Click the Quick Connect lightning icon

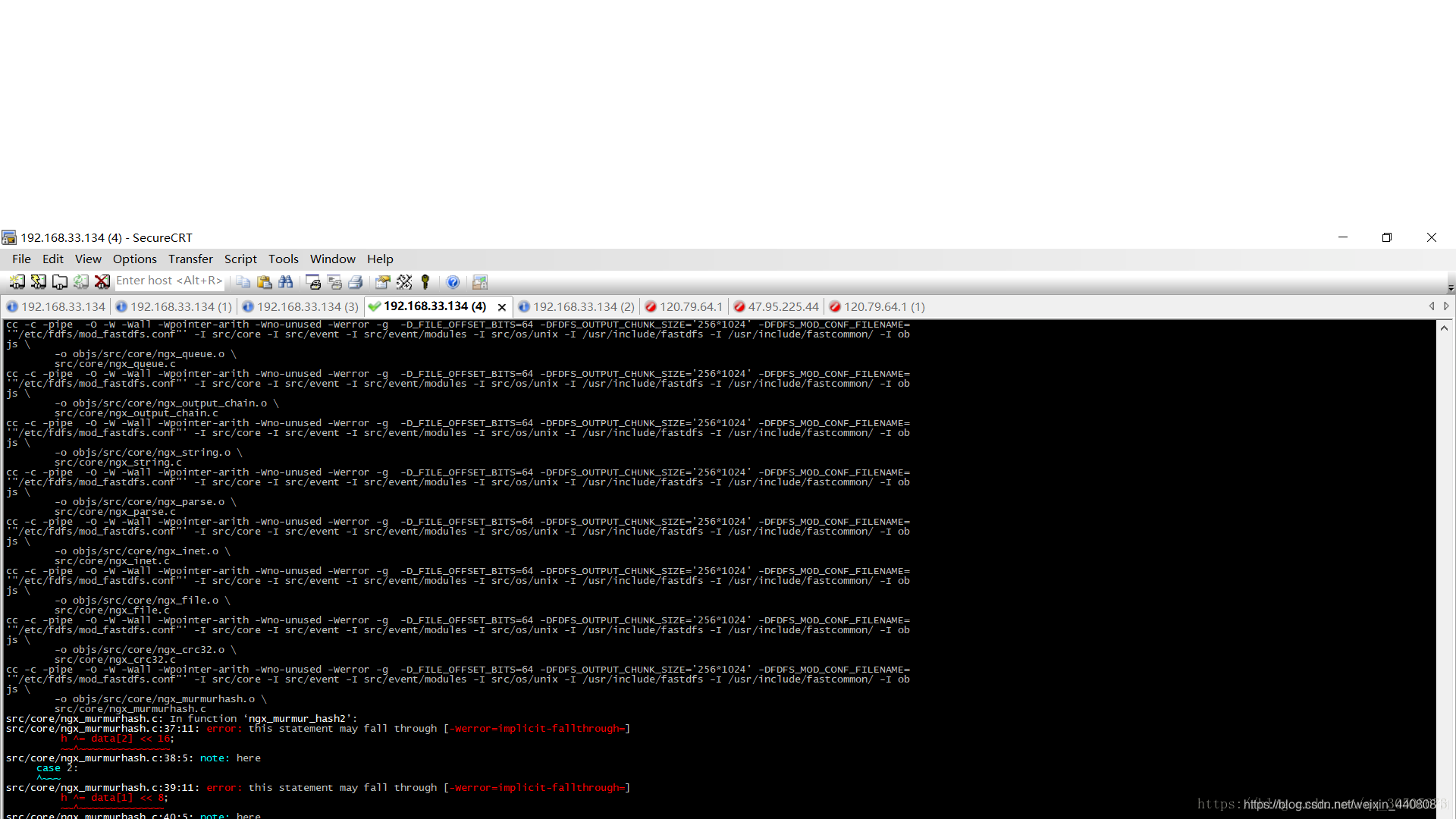38,282
